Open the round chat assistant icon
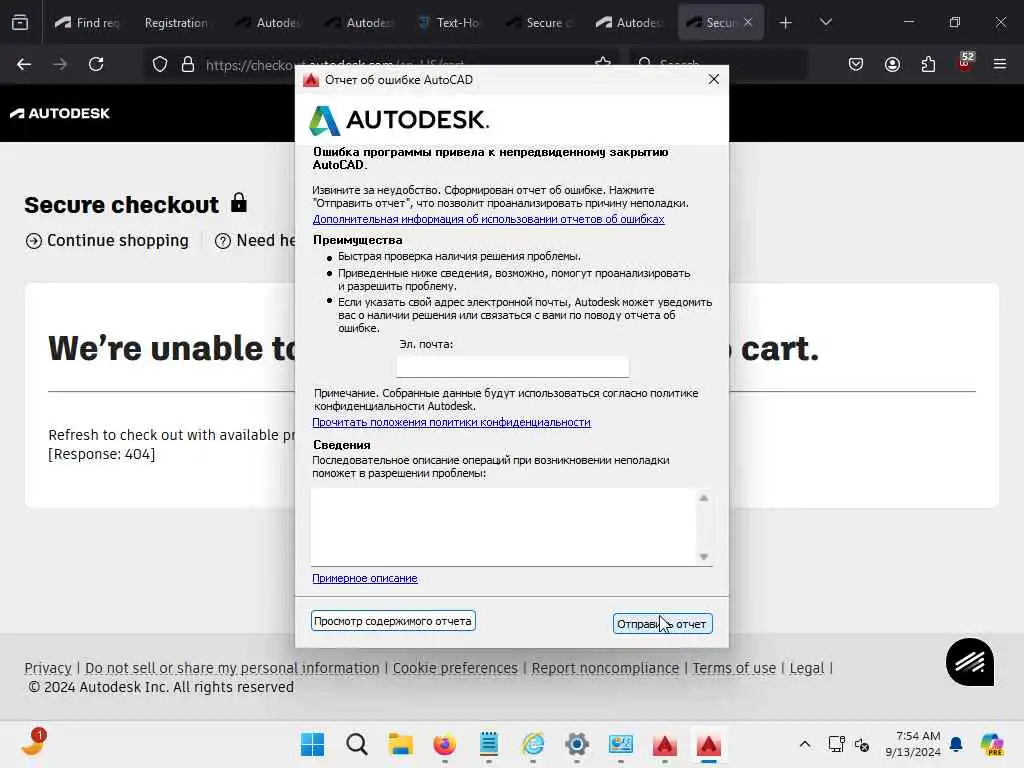The height and width of the screenshot is (768, 1024). [x=970, y=662]
